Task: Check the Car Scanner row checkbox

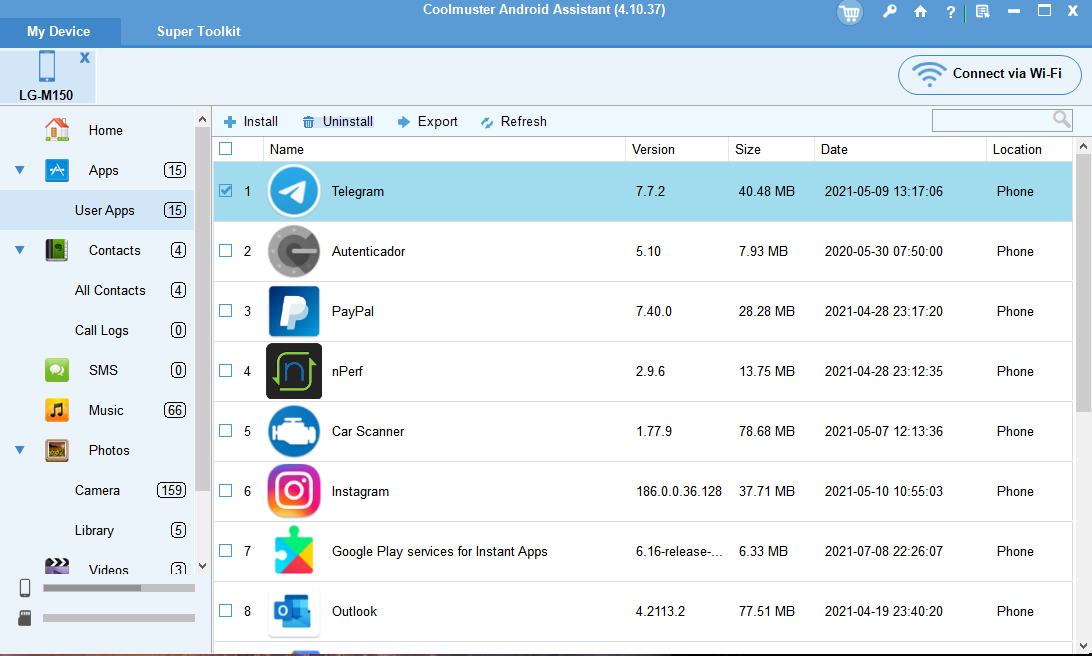Action: [226, 430]
